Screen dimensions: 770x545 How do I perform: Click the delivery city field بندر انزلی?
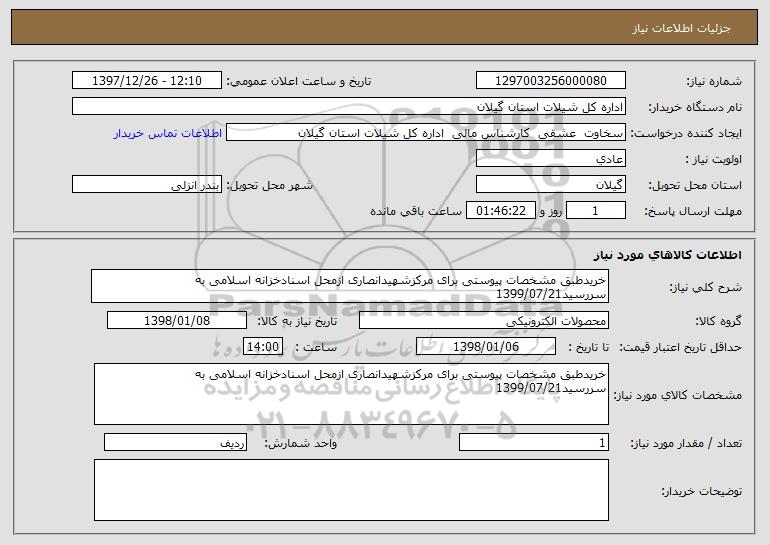tap(147, 185)
